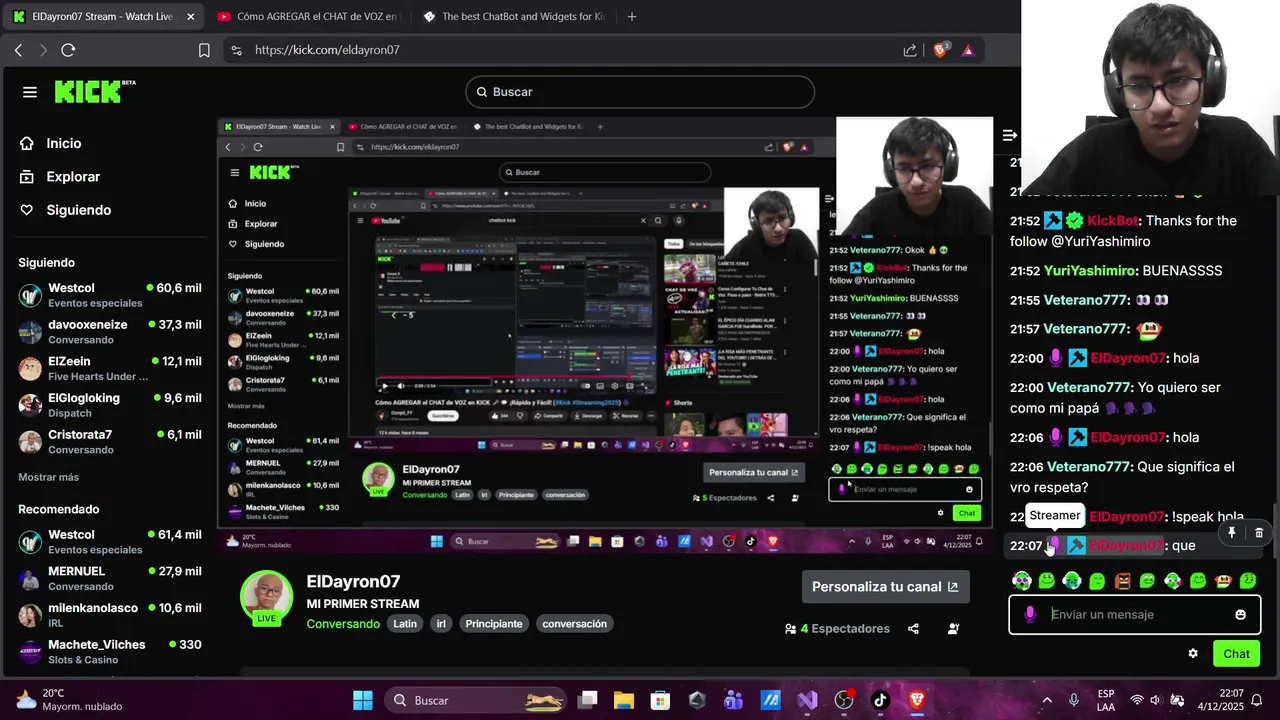Viewport: 1280px width, 720px height.
Task: Click the KICK logo
Action: pyautogui.click(x=94, y=91)
